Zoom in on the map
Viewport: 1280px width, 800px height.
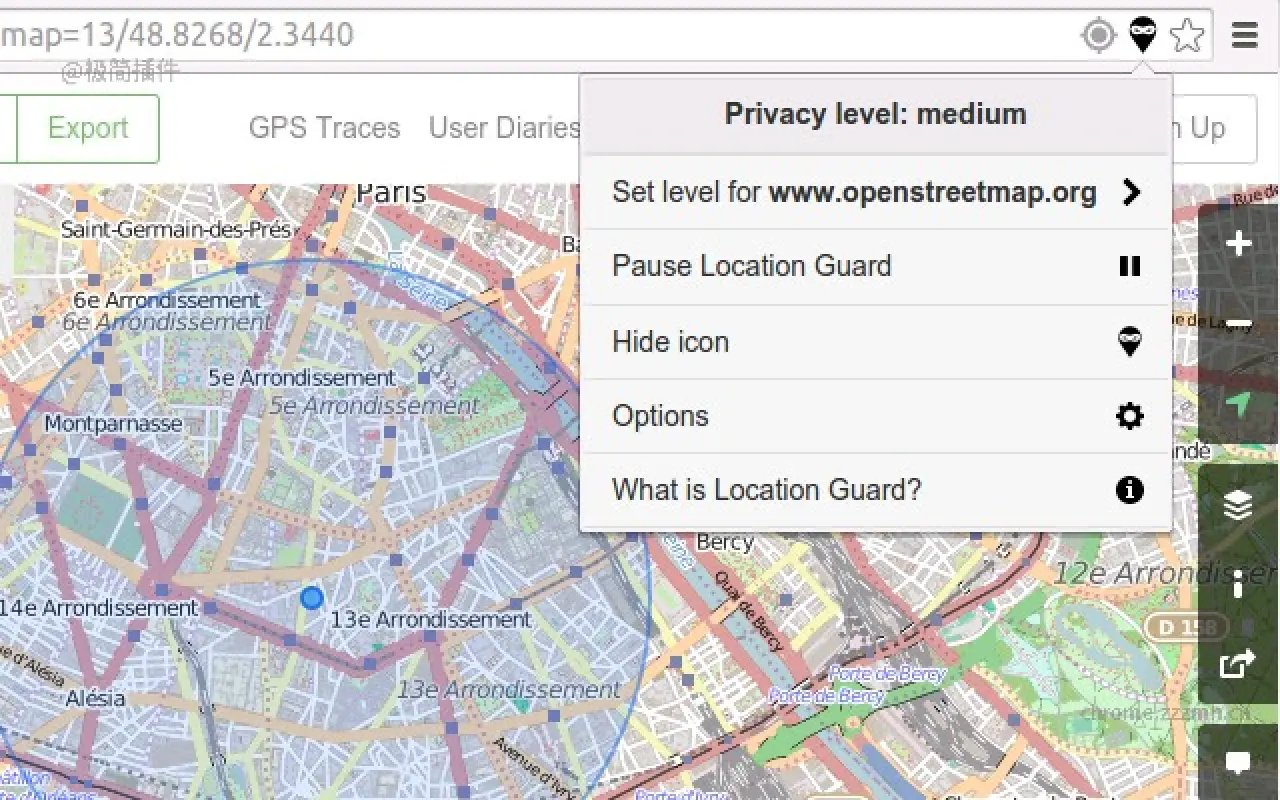pyautogui.click(x=1237, y=241)
